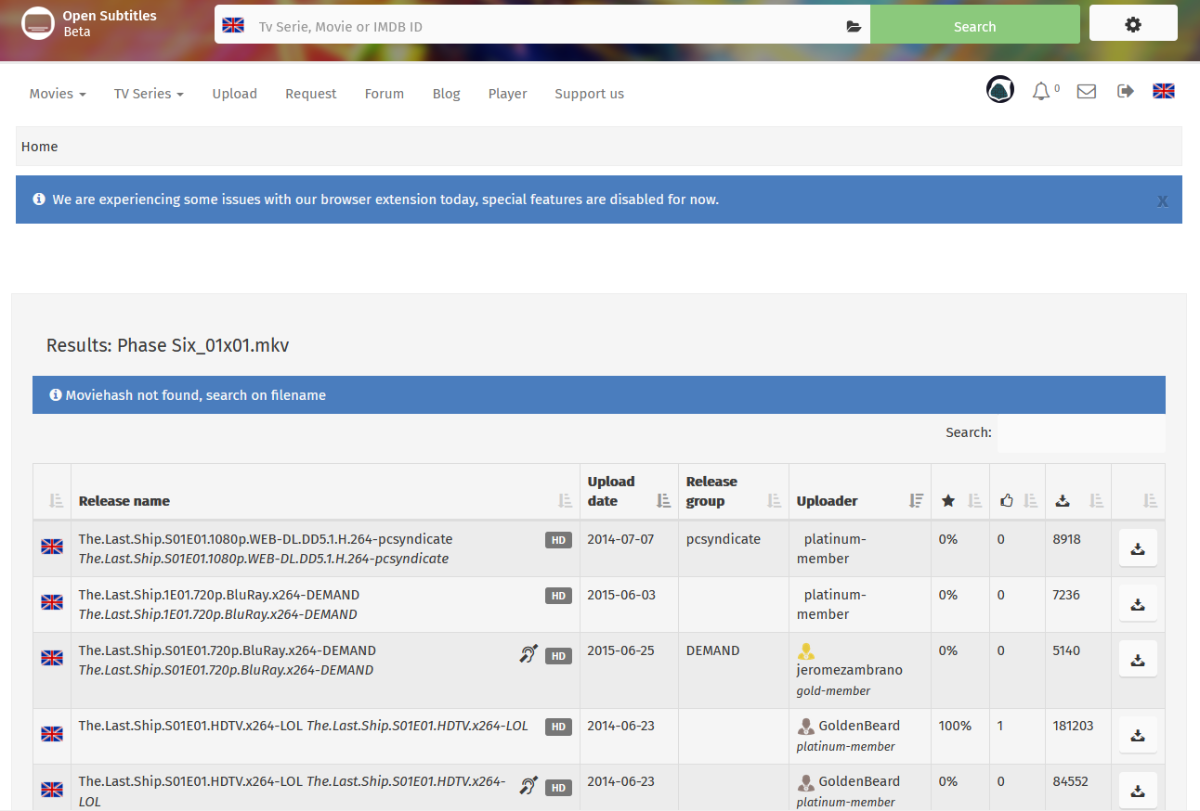Open The.Last.Ship.S01E01.720p.BluRay.x264-DEMAND release

(227, 651)
